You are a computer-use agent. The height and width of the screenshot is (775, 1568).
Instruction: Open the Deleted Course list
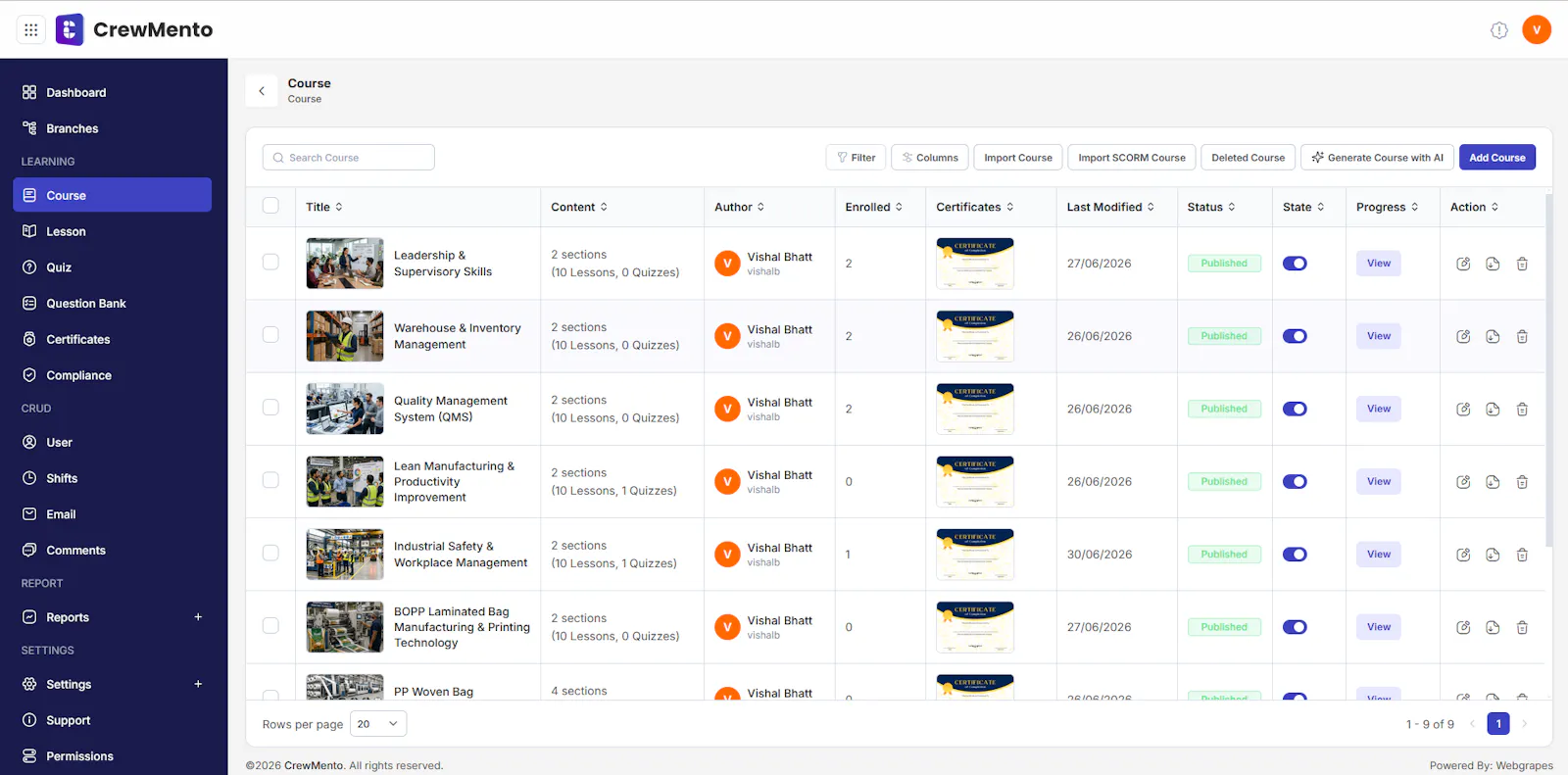pos(1248,158)
